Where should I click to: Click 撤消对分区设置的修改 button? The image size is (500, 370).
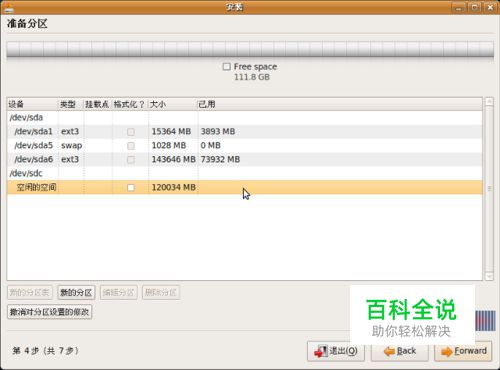tap(49, 312)
